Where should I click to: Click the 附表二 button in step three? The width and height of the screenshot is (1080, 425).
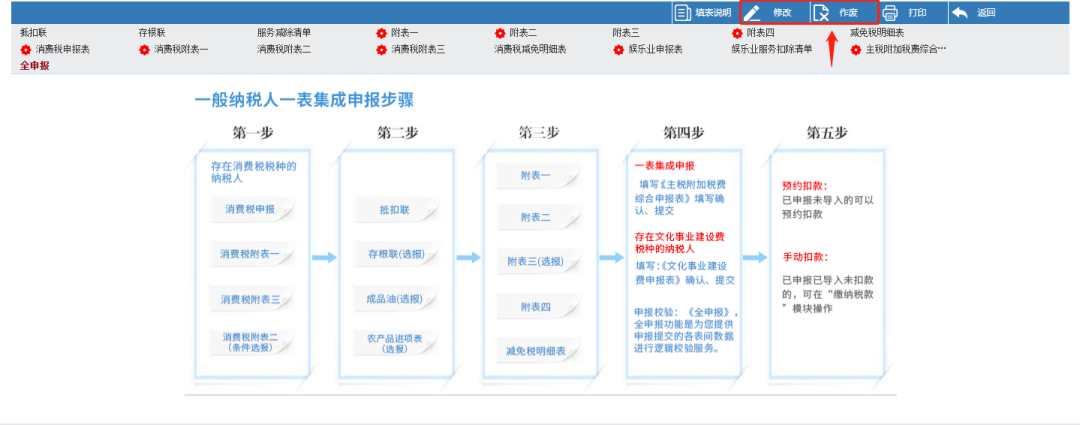click(537, 218)
